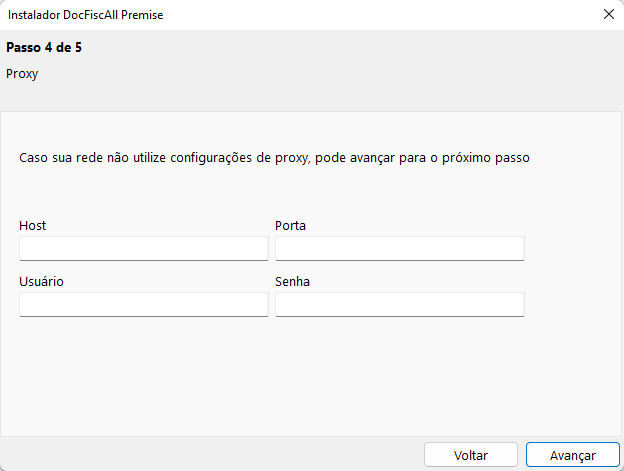
Task: Click the Proxy subtitle text
Action: 22,74
